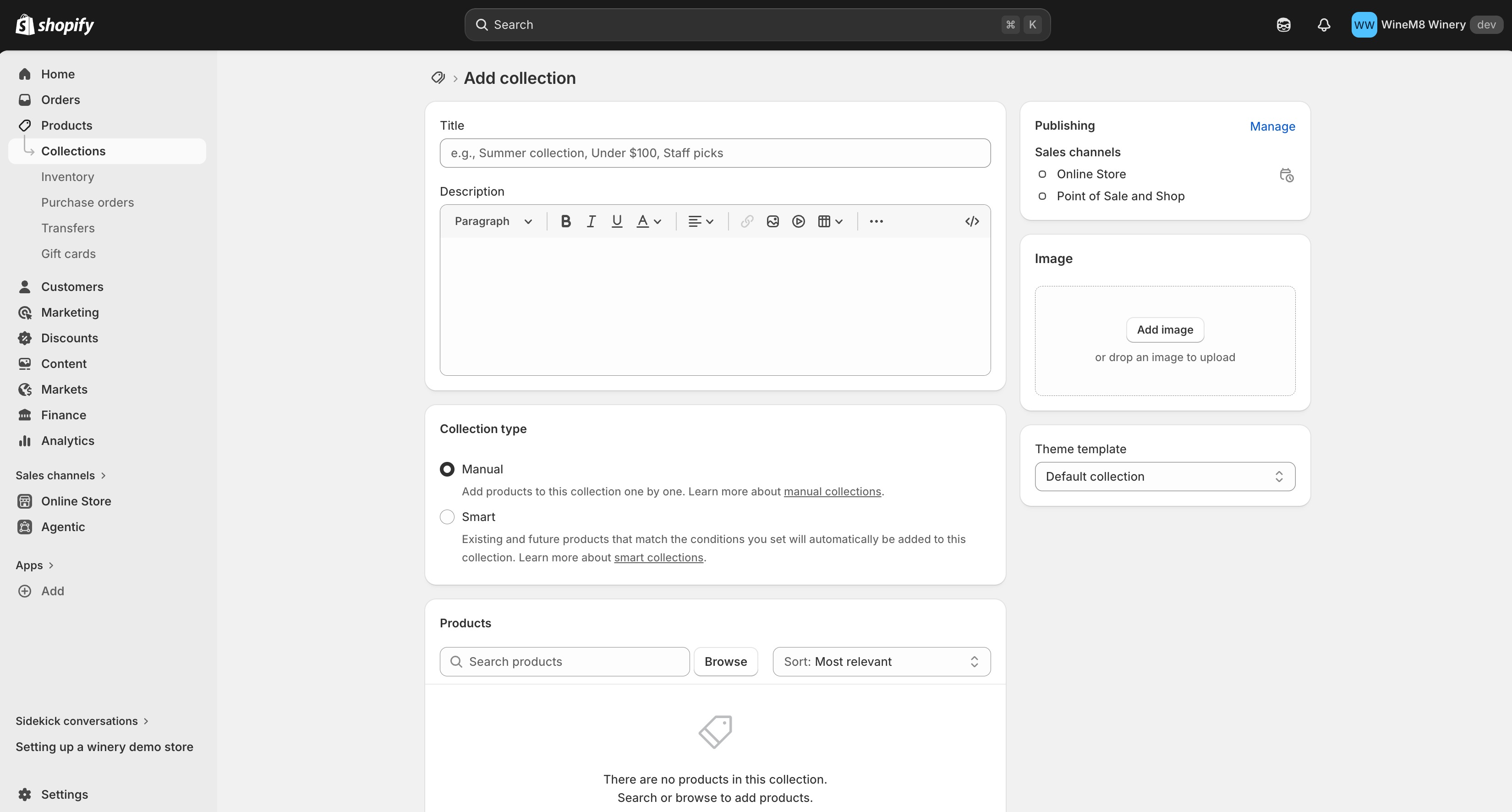Click the Point of Sale and Shop channel
This screenshot has height=812, width=1512.
coord(1121,196)
